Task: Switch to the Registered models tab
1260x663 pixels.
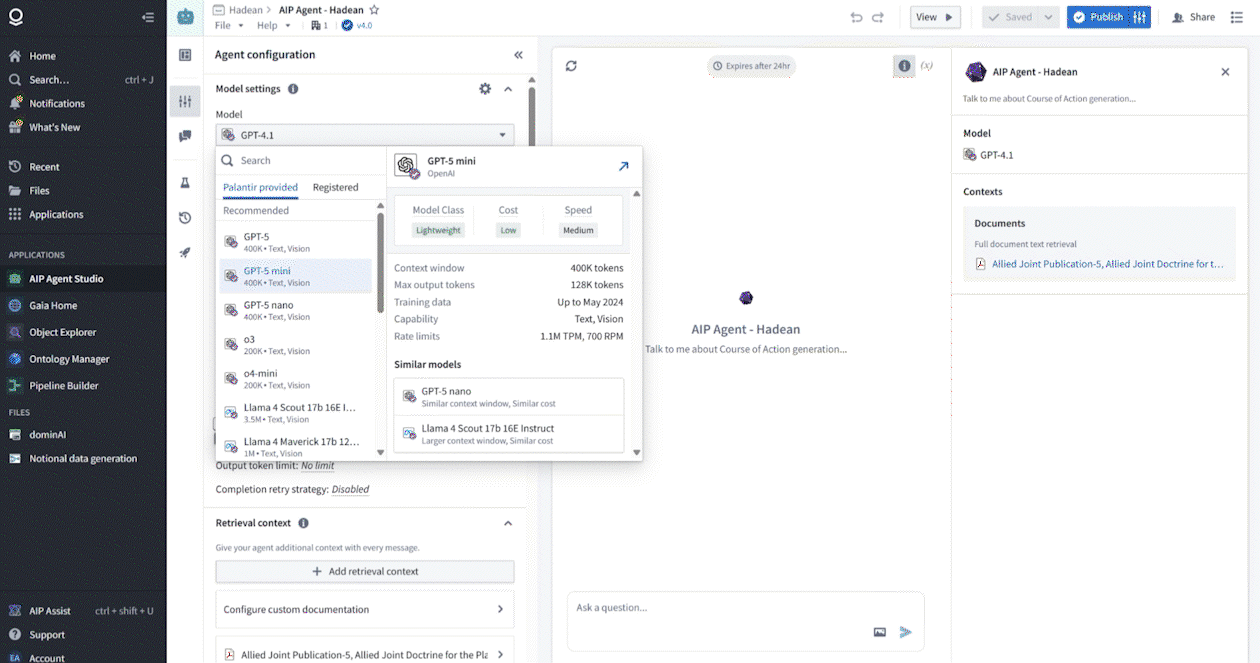Action: point(335,187)
